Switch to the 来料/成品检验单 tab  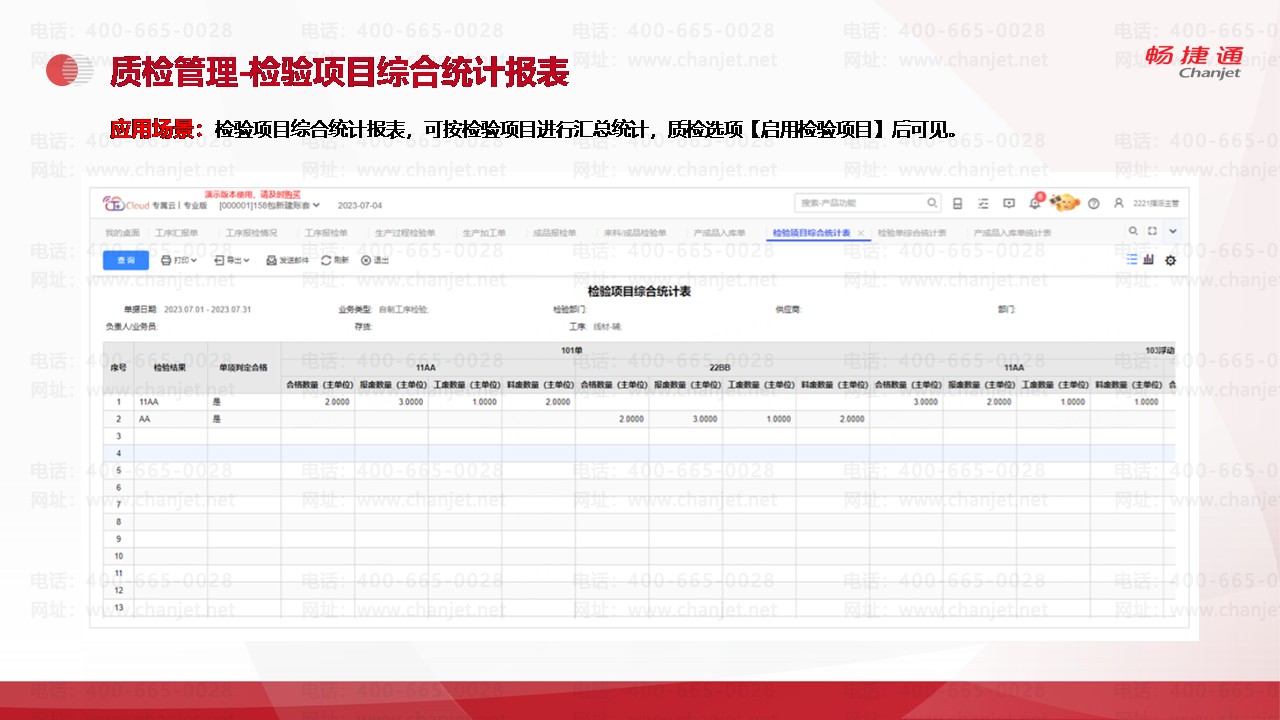(635, 233)
